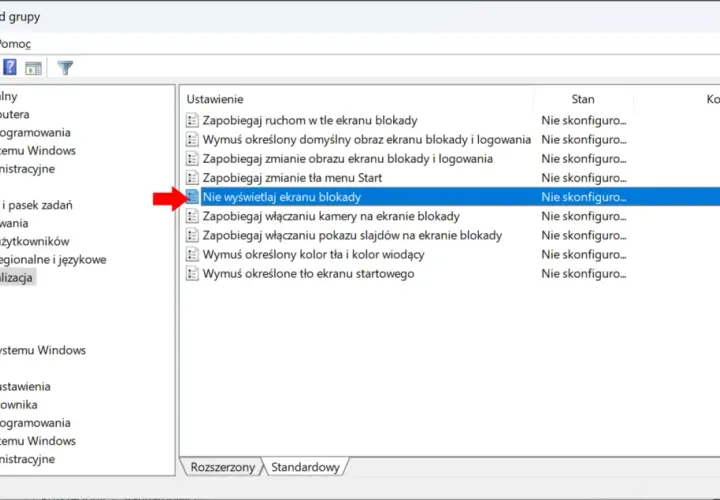Screen dimensions: 720x500
Task: Select the highlighted 'lizacja' tree node
Action: point(17,278)
